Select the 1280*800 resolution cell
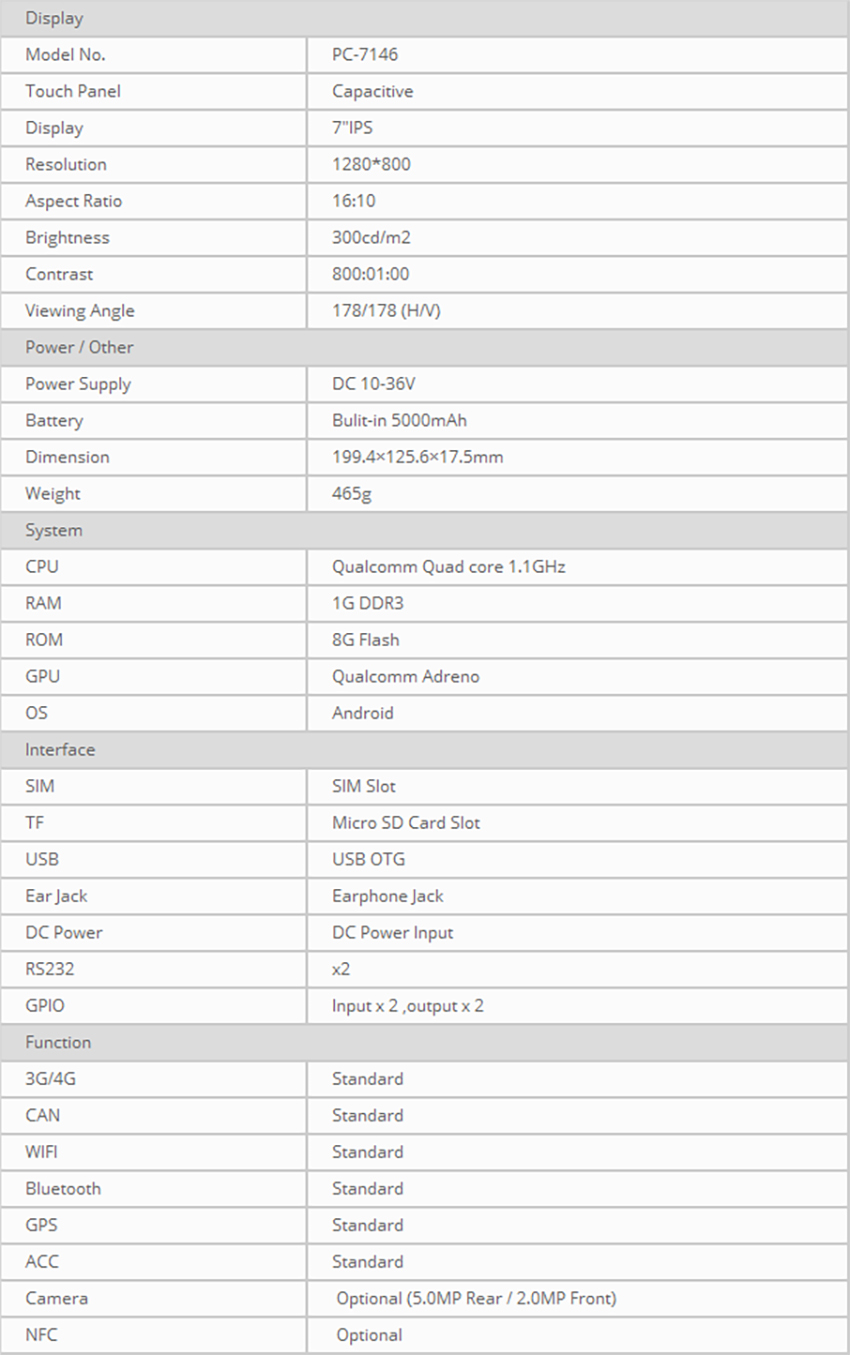The image size is (850, 1355). (371, 164)
